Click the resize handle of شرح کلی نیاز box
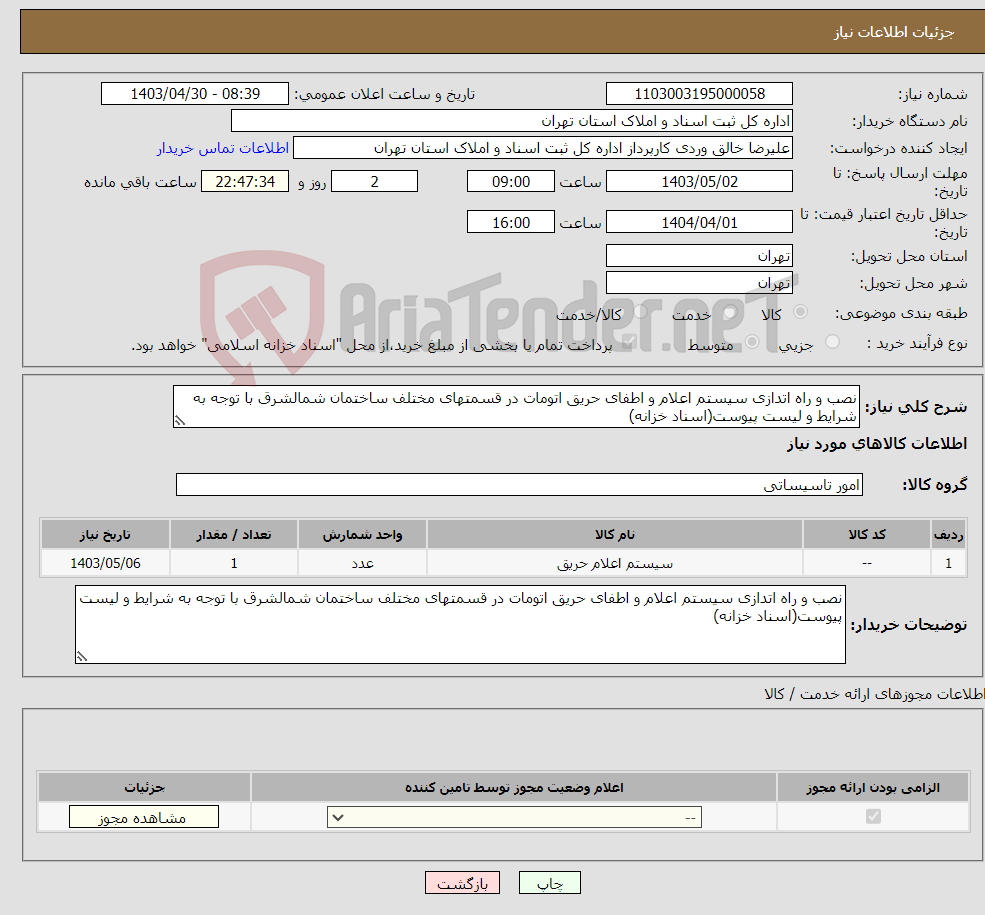Image resolution: width=985 pixels, height=915 pixels. (180, 421)
